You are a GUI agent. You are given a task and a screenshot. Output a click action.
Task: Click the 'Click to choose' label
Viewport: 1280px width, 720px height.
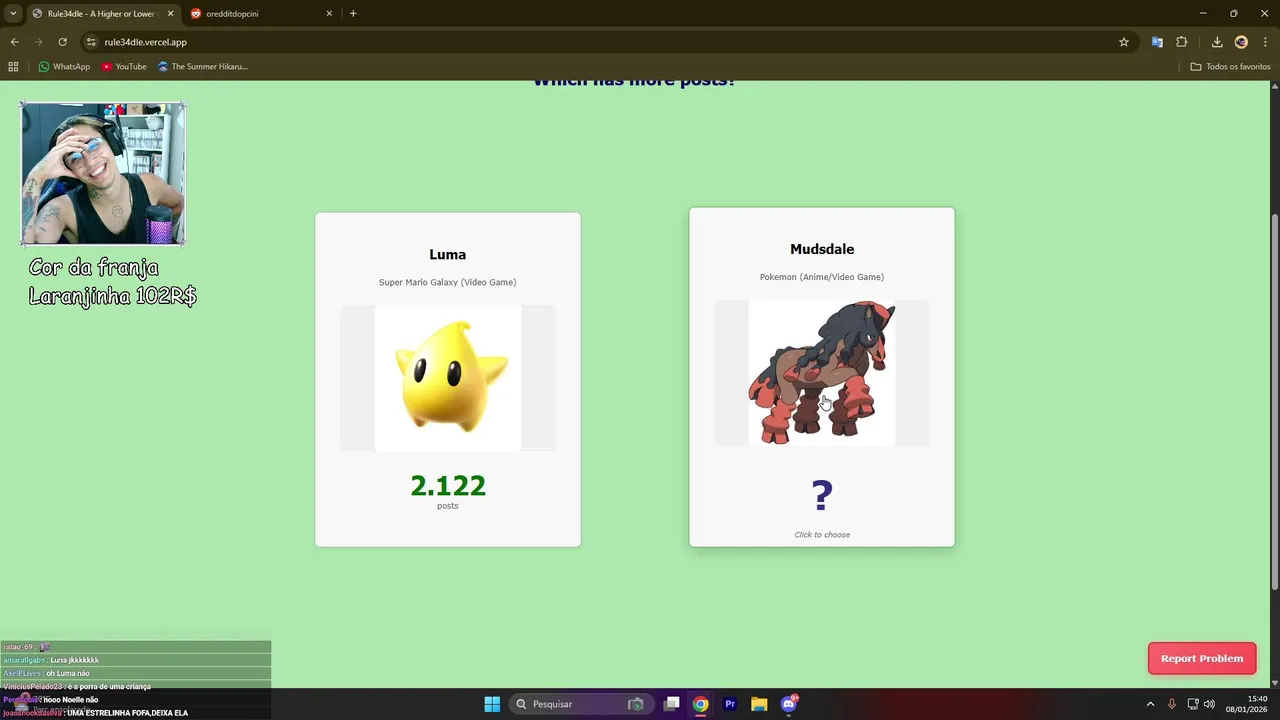click(x=822, y=535)
